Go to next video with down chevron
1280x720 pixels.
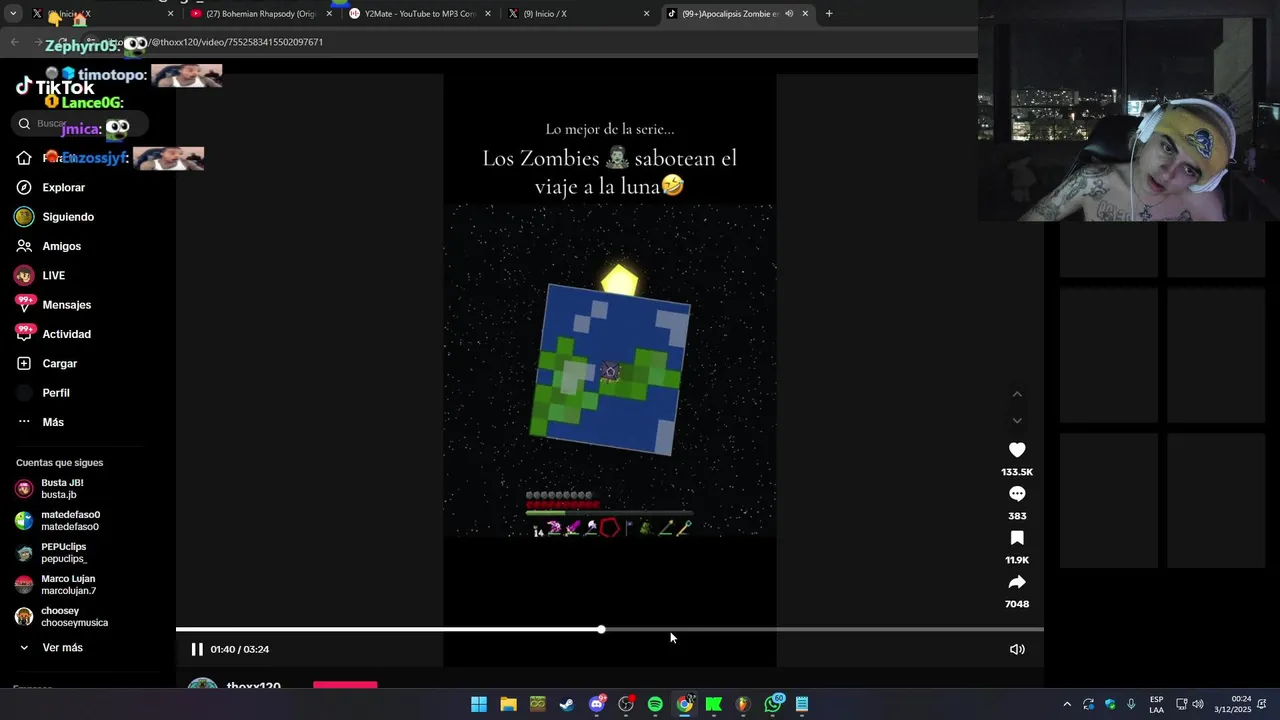1017,420
